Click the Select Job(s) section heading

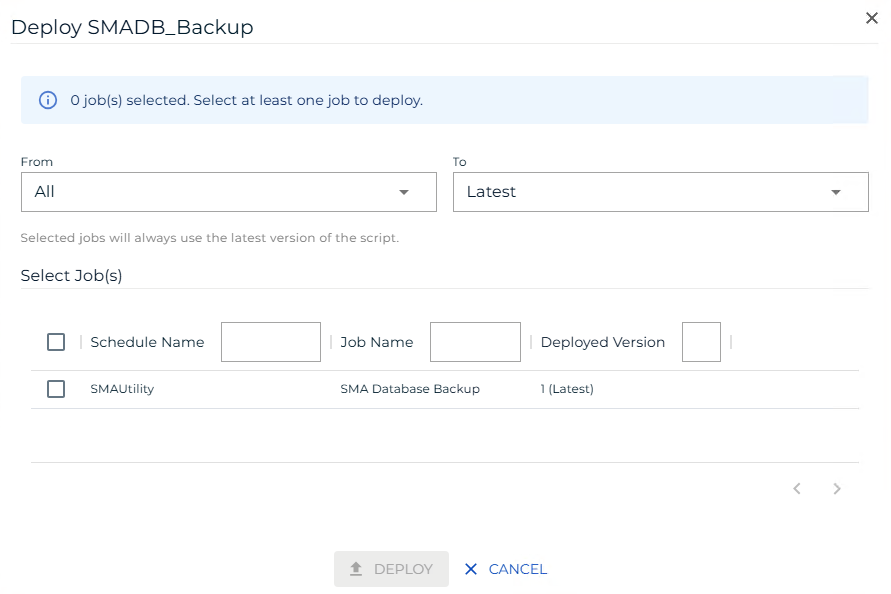pyautogui.click(x=72, y=276)
